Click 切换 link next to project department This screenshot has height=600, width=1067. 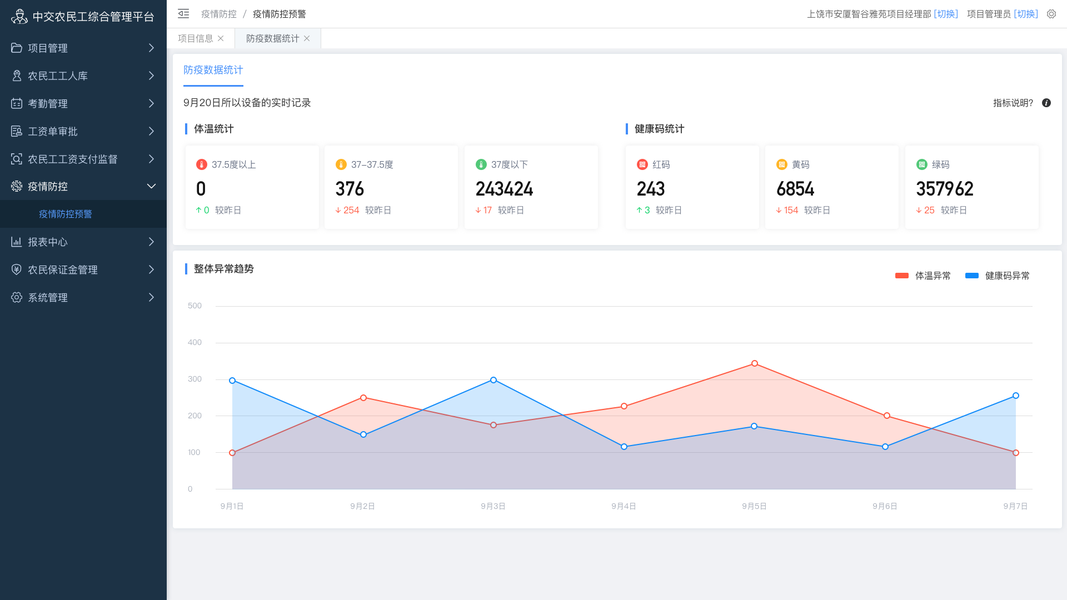coord(946,14)
